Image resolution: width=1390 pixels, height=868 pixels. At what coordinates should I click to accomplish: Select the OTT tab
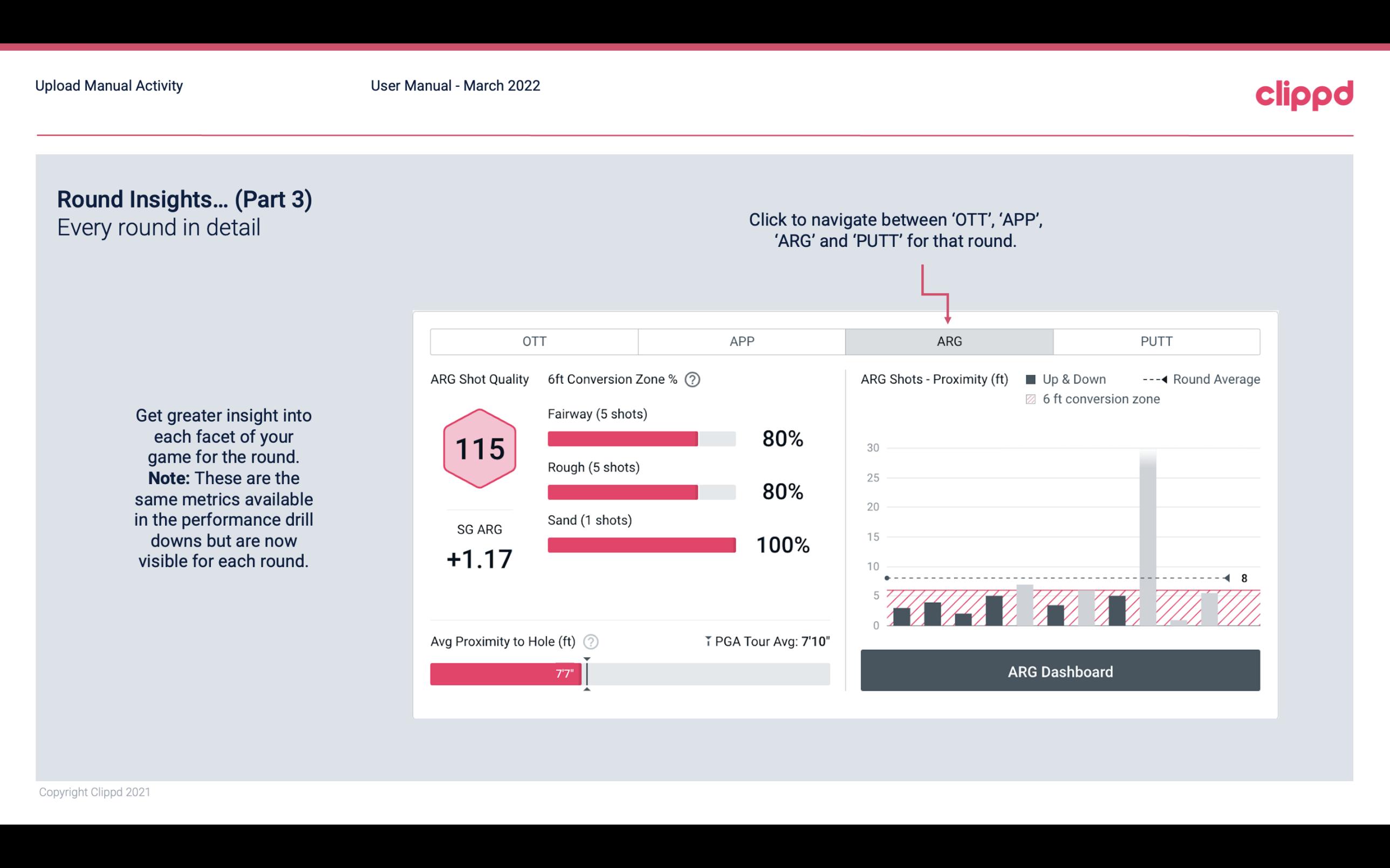pyautogui.click(x=534, y=341)
